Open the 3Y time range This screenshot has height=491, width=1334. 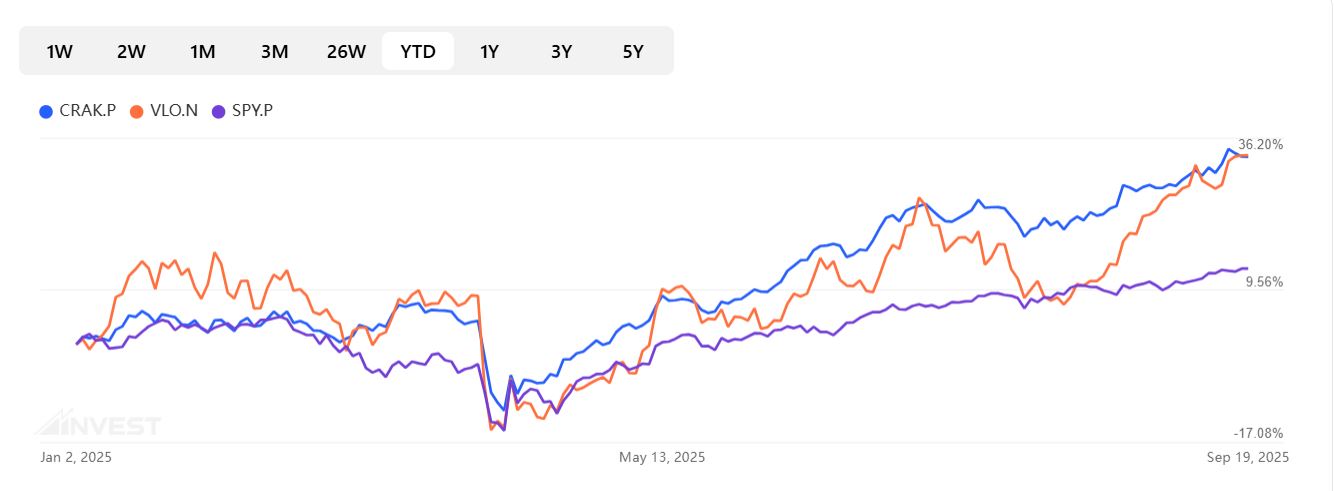pos(561,52)
